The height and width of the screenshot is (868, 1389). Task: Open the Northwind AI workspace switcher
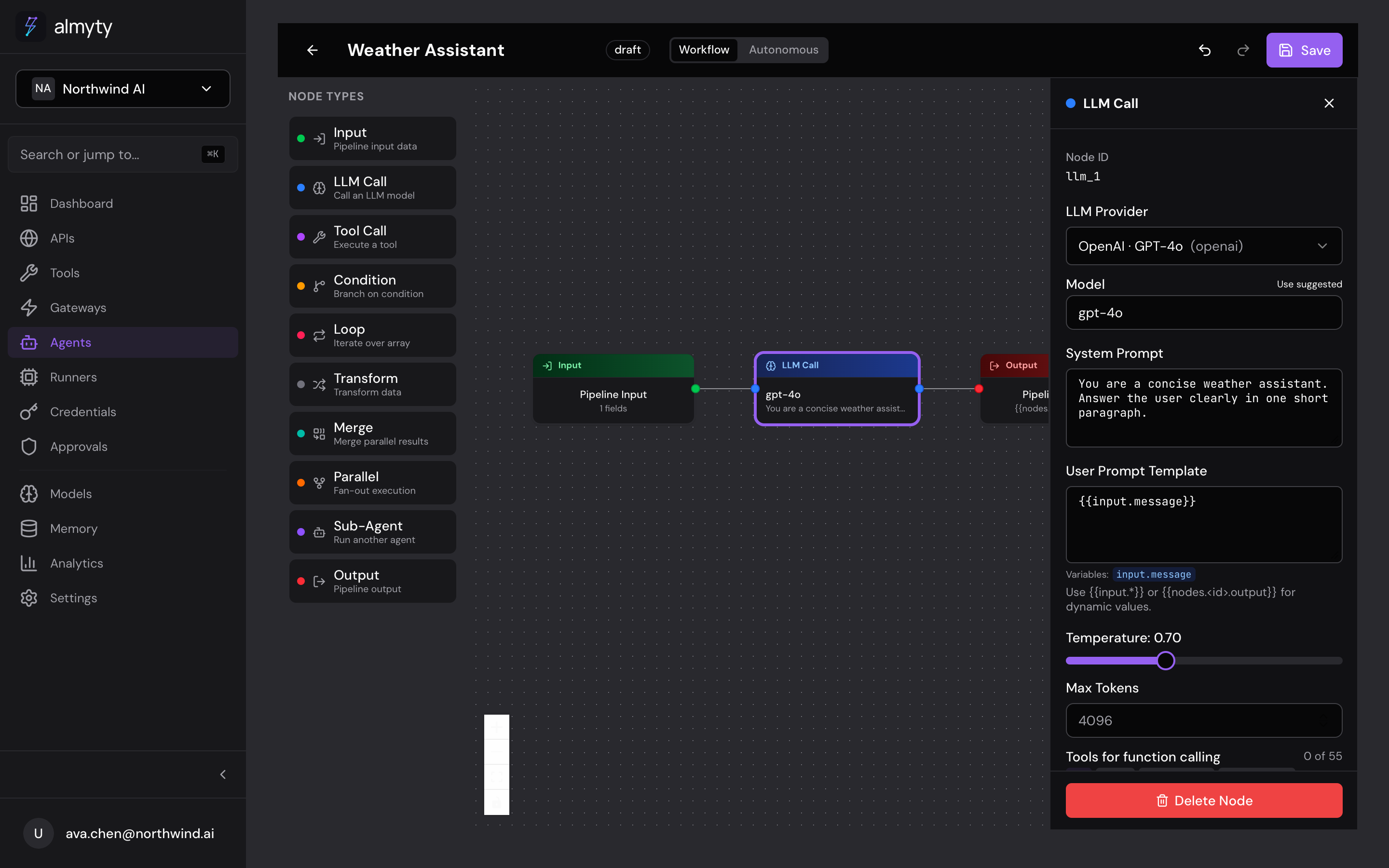click(123, 88)
